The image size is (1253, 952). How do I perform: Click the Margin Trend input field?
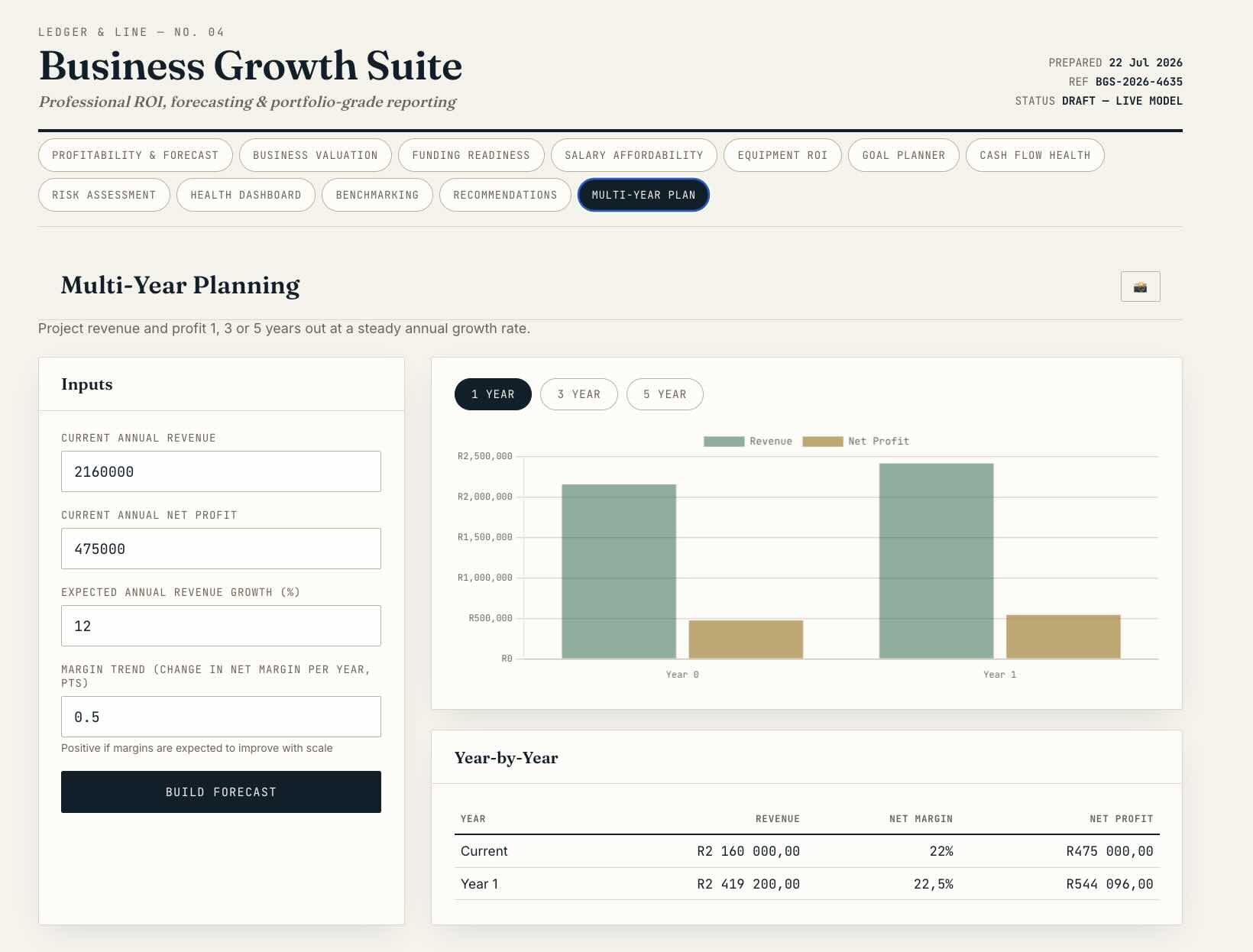pos(221,717)
